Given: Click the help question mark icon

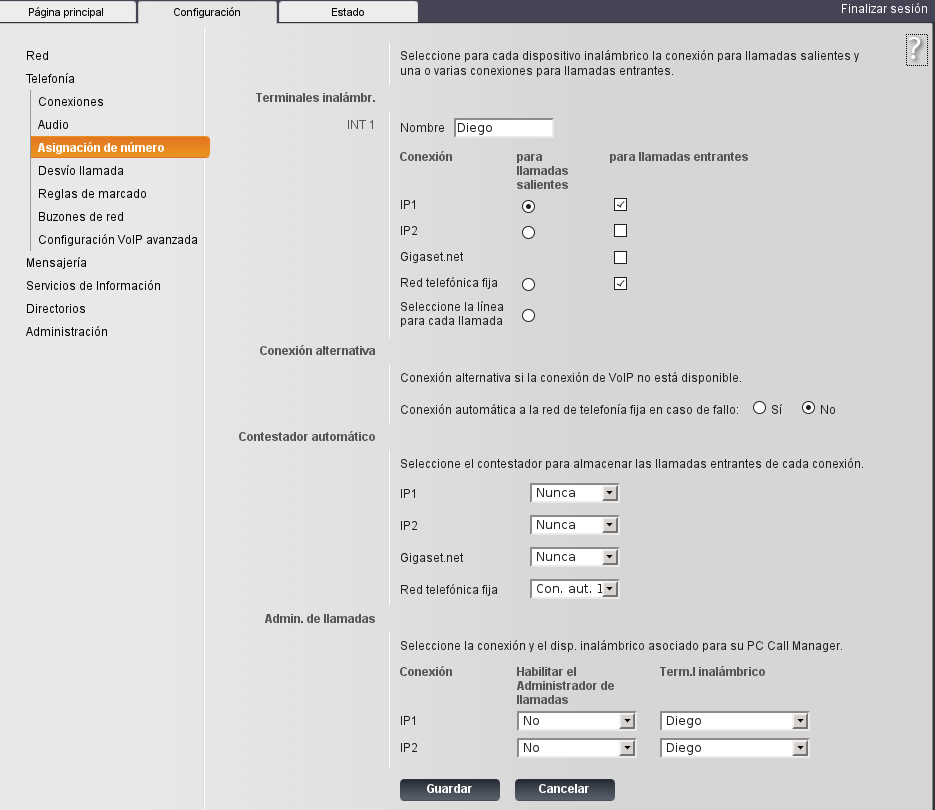Looking at the screenshot, I should [x=916, y=50].
